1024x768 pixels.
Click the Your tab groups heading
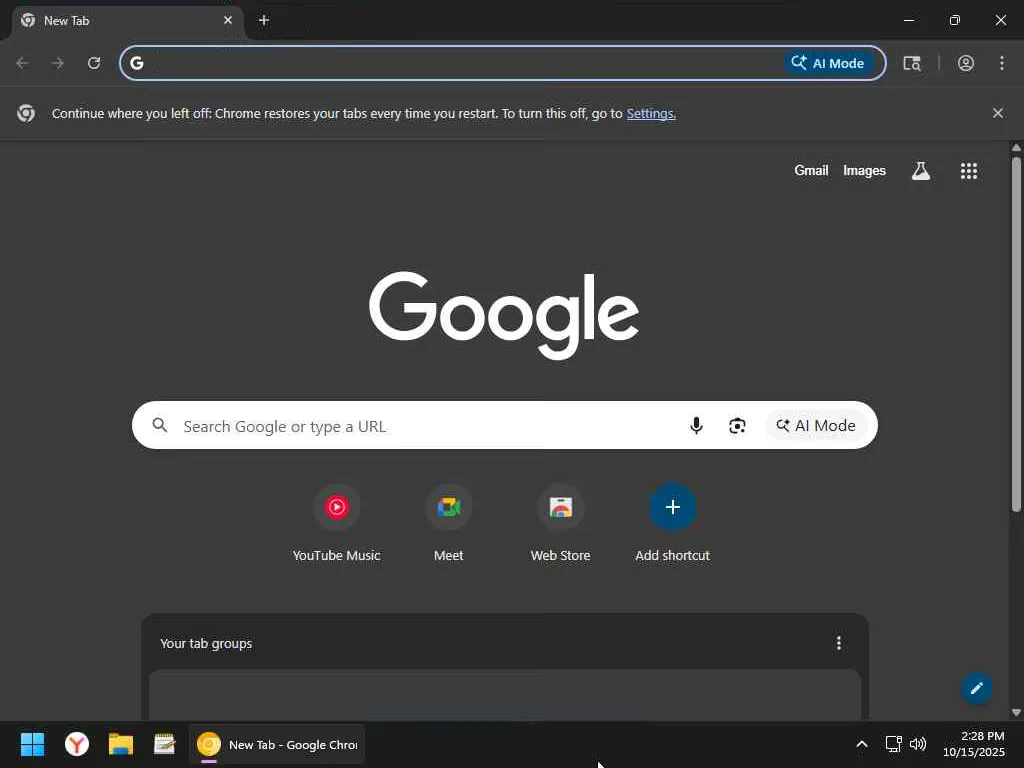tap(206, 643)
